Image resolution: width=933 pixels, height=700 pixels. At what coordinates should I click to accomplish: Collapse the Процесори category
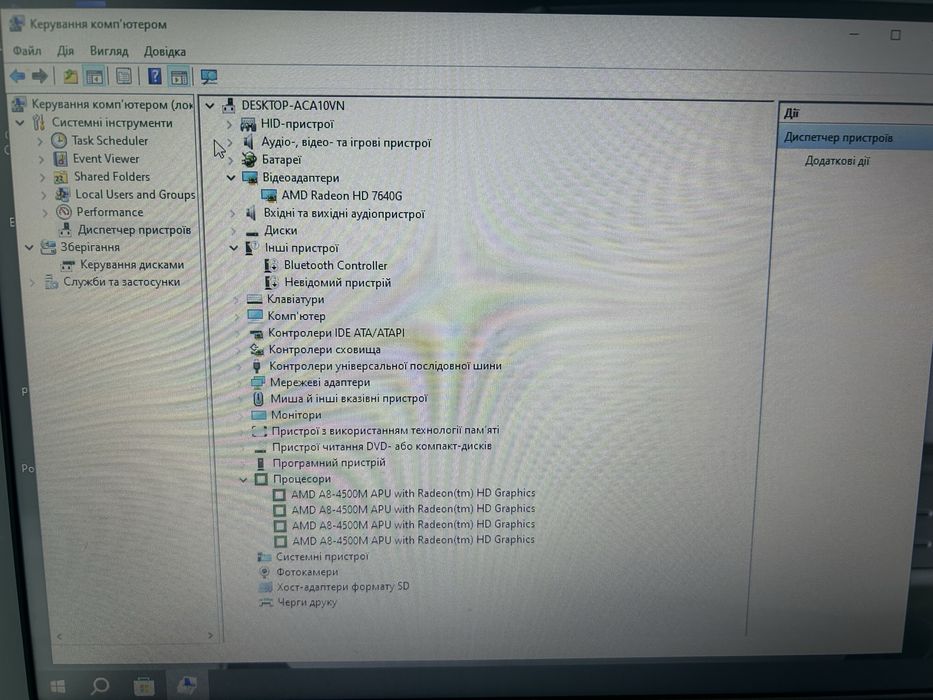(x=243, y=479)
